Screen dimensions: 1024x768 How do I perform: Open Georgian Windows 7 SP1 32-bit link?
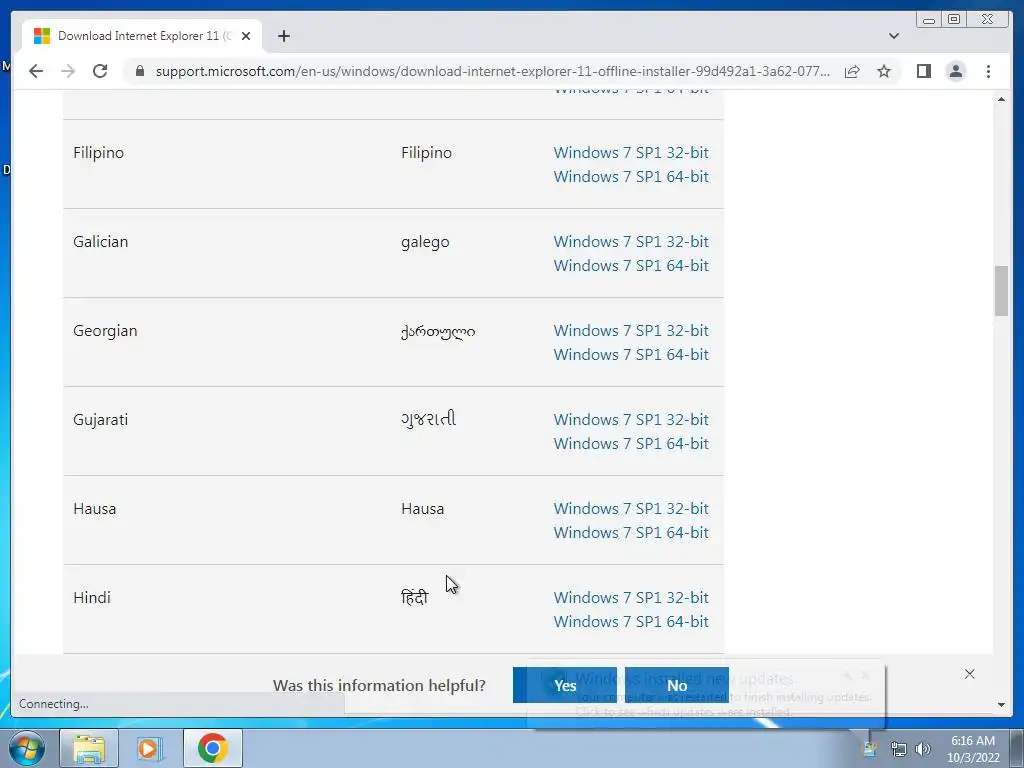[631, 330]
